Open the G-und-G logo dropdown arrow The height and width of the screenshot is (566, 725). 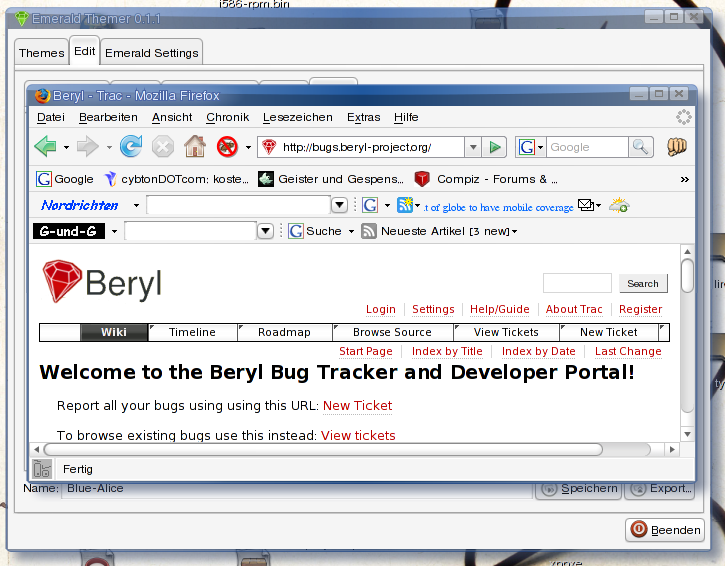pos(114,231)
